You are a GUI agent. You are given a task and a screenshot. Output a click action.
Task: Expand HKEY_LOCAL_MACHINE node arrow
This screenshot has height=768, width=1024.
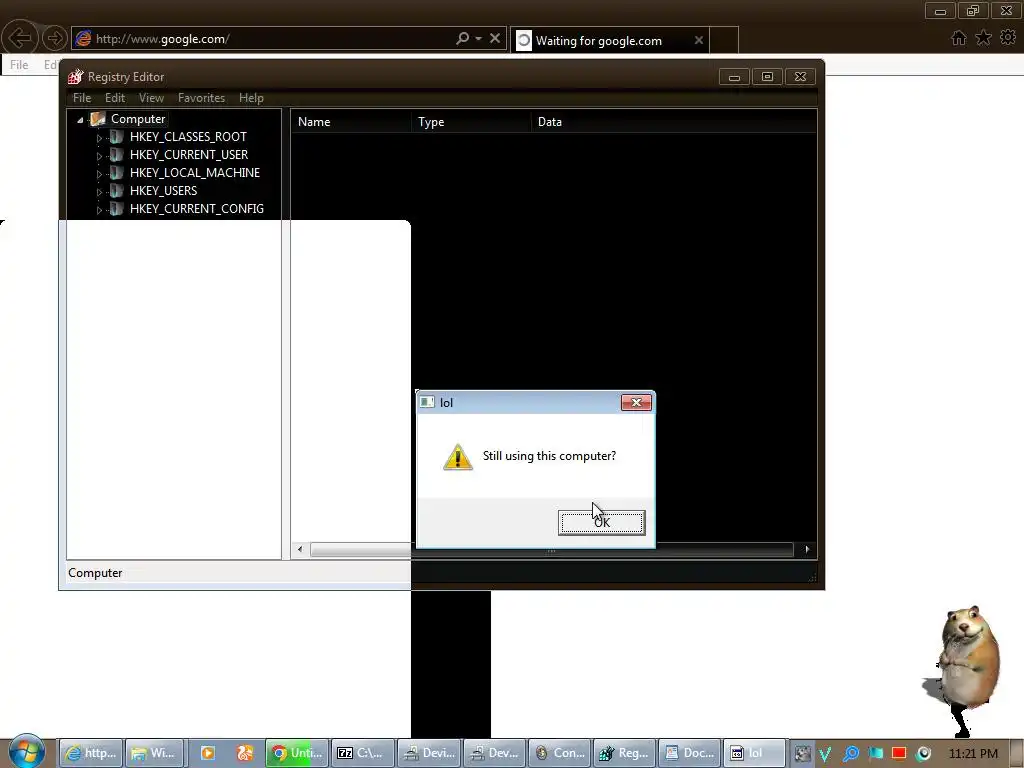coord(99,174)
